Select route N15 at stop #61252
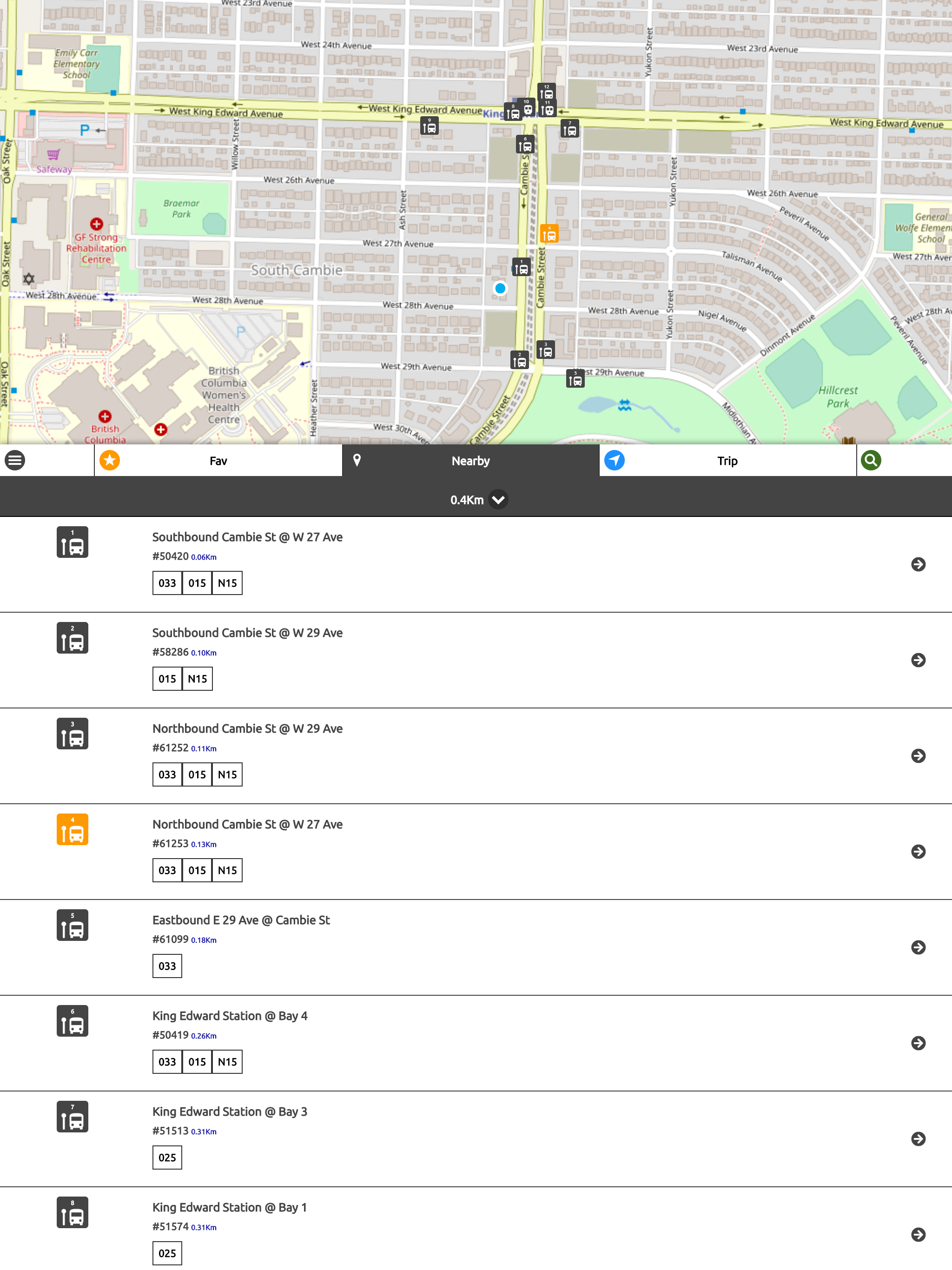 point(227,774)
